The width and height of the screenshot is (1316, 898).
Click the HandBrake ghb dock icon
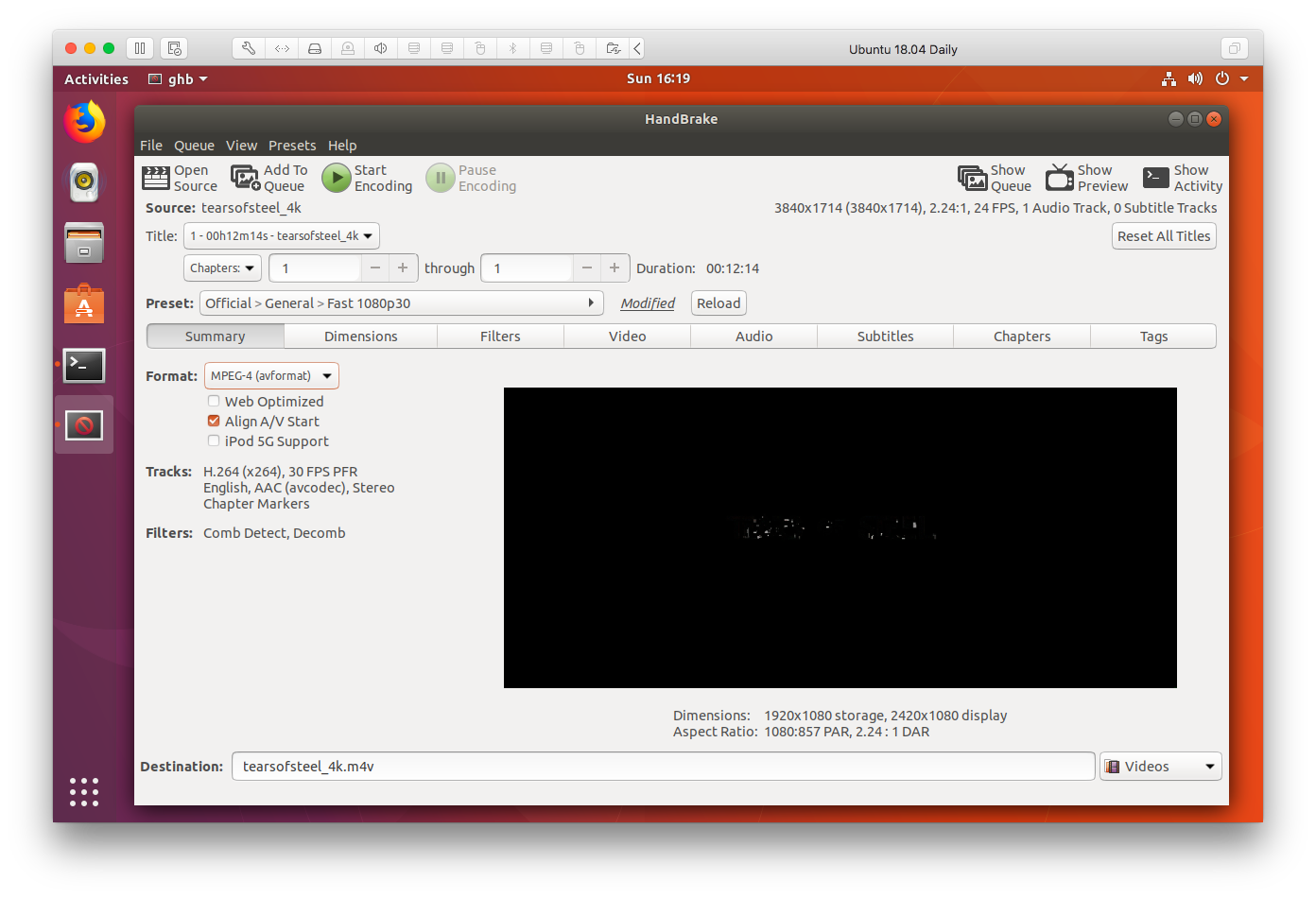pos(84,425)
